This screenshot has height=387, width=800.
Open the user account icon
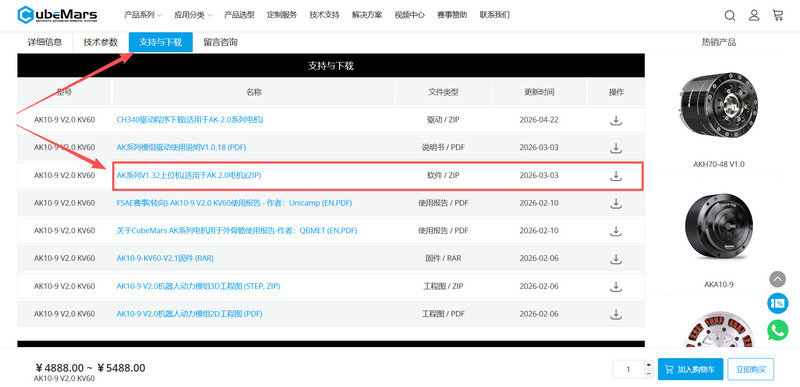point(754,15)
